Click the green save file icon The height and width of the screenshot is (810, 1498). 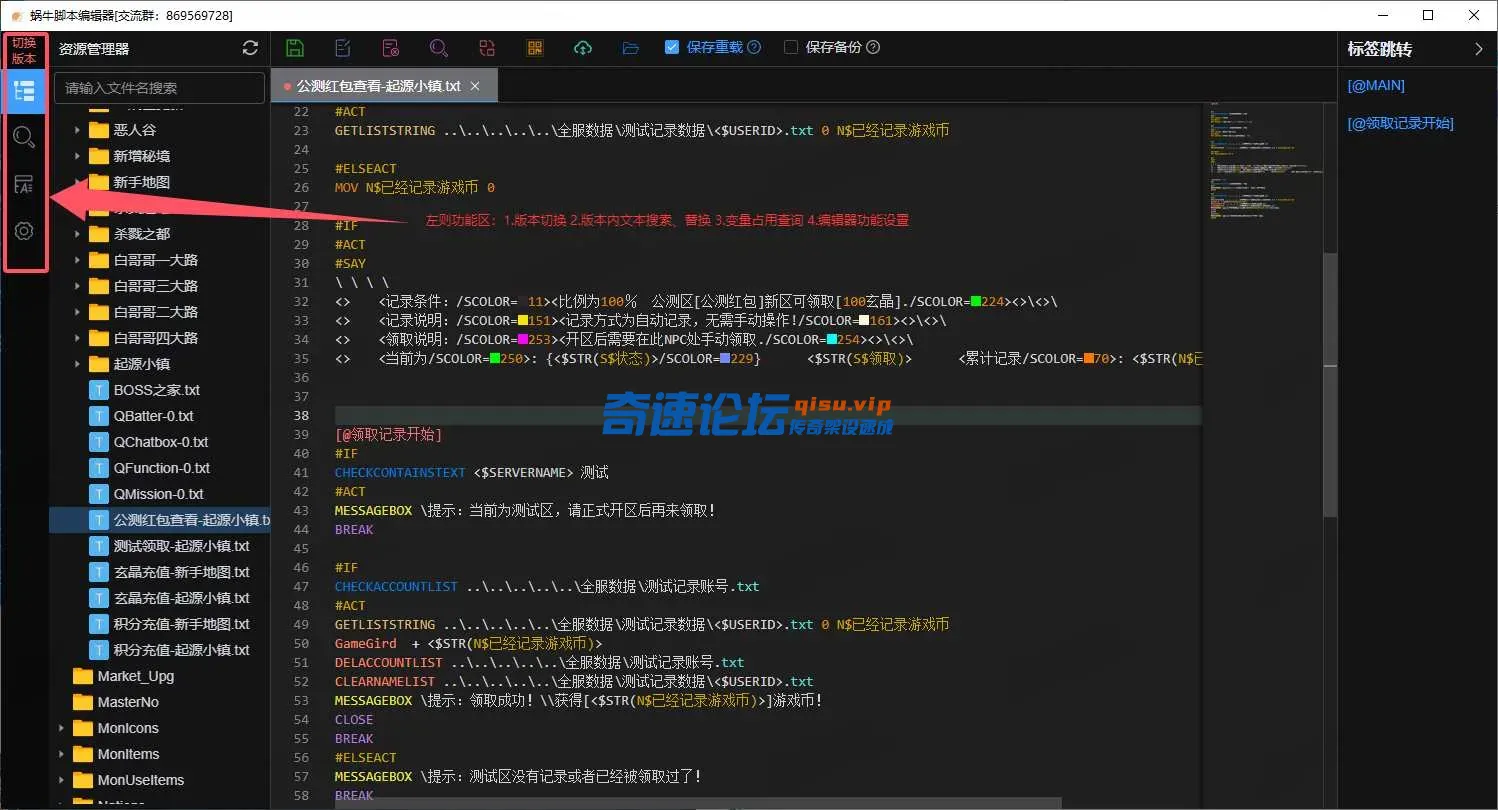(295, 48)
